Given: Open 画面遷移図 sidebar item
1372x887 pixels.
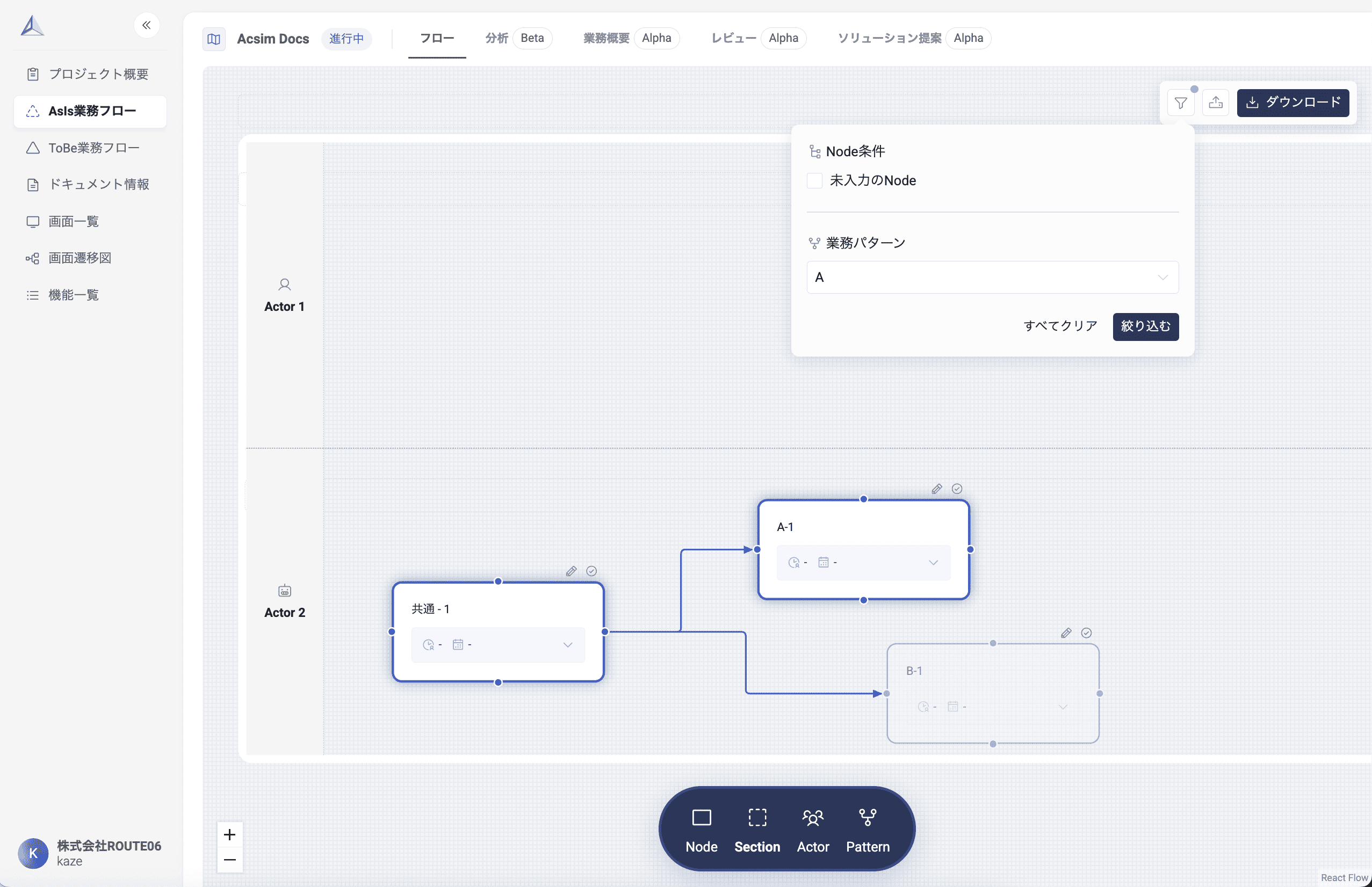Looking at the screenshot, I should (90, 258).
